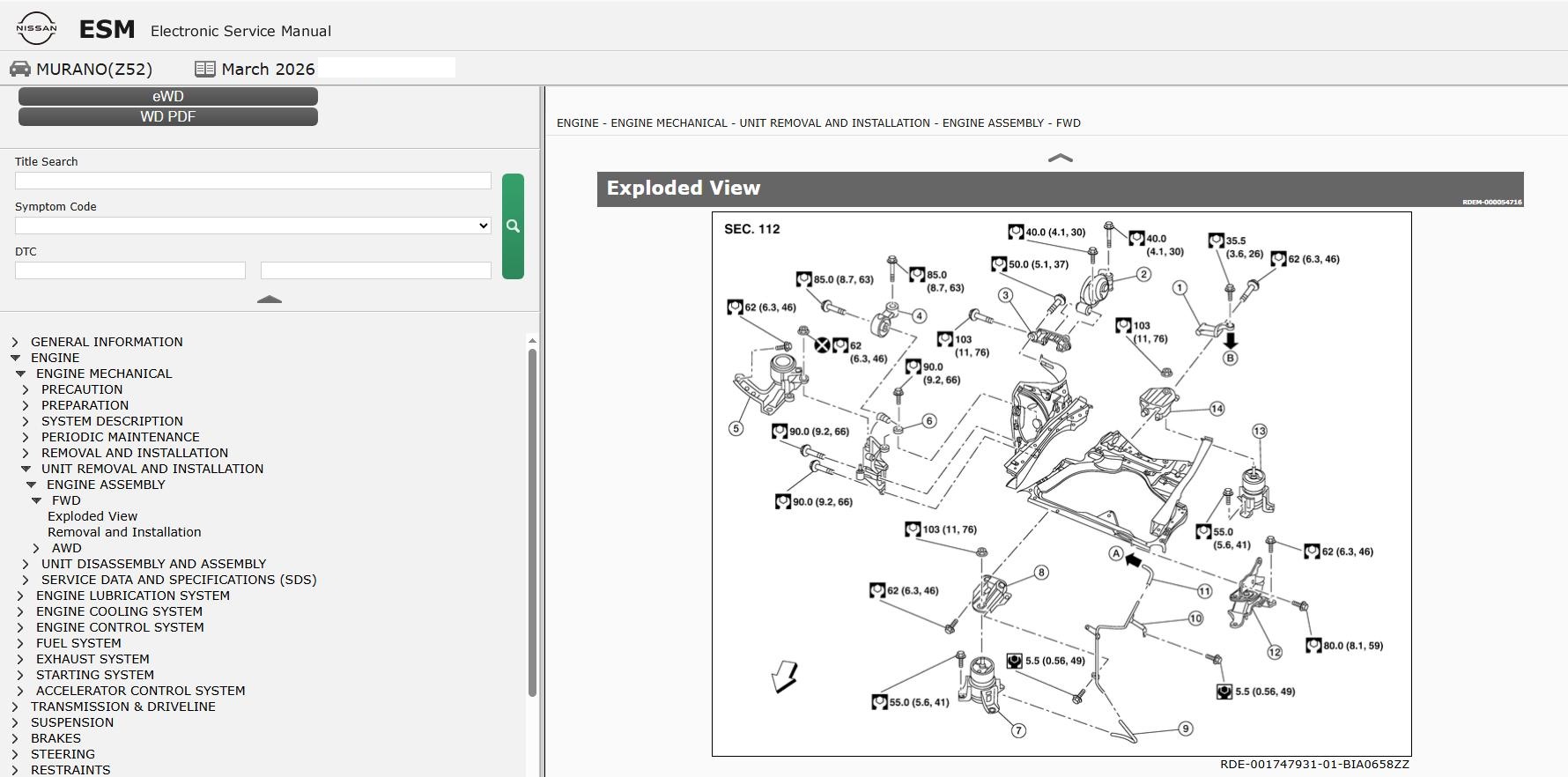The width and height of the screenshot is (1568, 777).
Task: Collapse UNIT REMOVAL AND INSTALLATION node
Action: tap(26, 469)
